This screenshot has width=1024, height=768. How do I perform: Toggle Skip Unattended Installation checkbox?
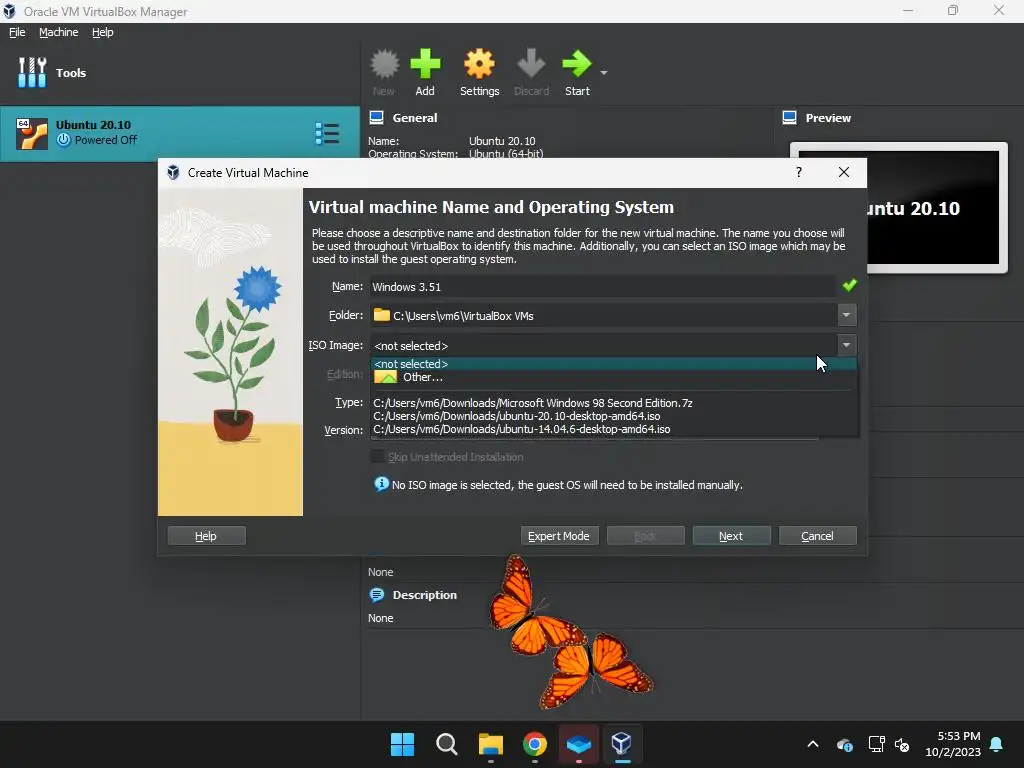click(377, 456)
